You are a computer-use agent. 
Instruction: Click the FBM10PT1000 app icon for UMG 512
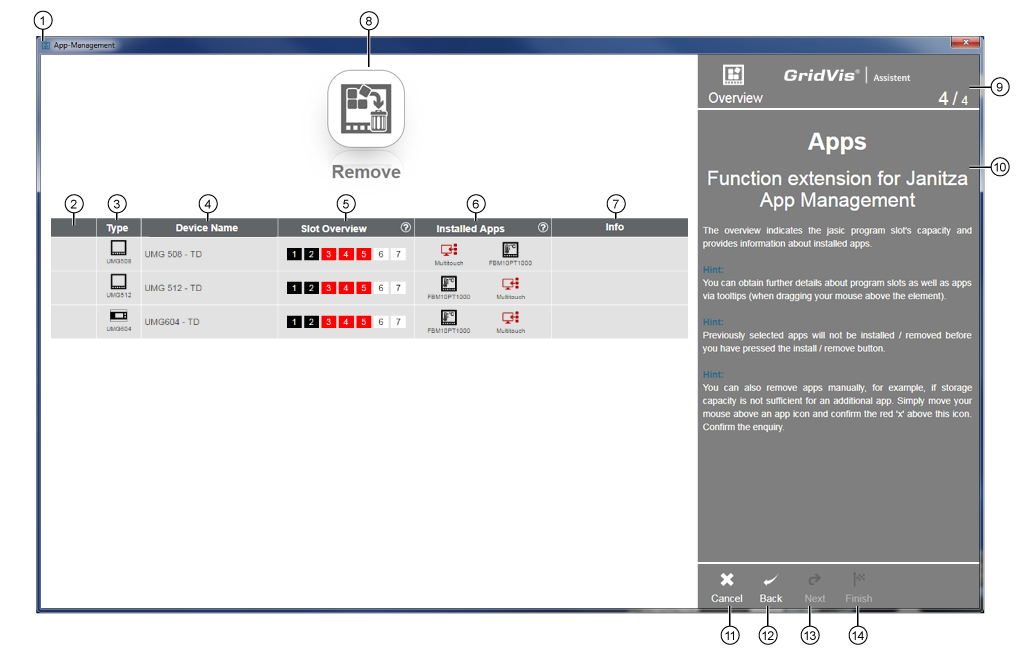449,285
